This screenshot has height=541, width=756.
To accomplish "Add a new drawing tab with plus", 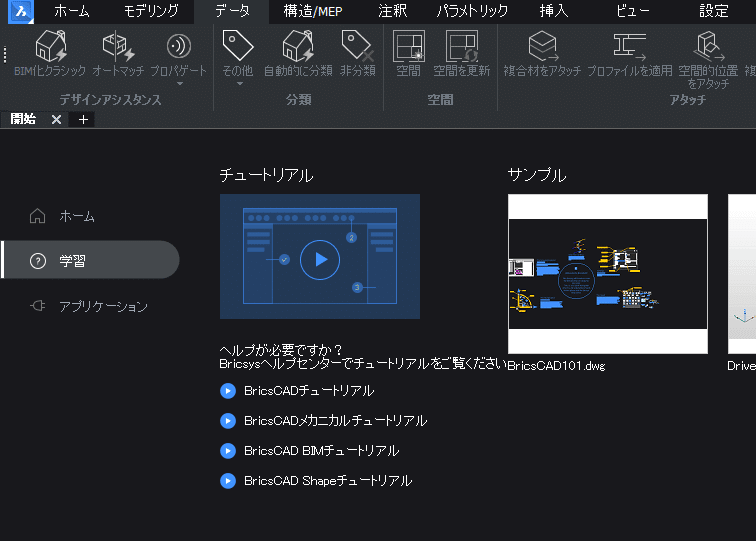I will pyautogui.click(x=83, y=120).
